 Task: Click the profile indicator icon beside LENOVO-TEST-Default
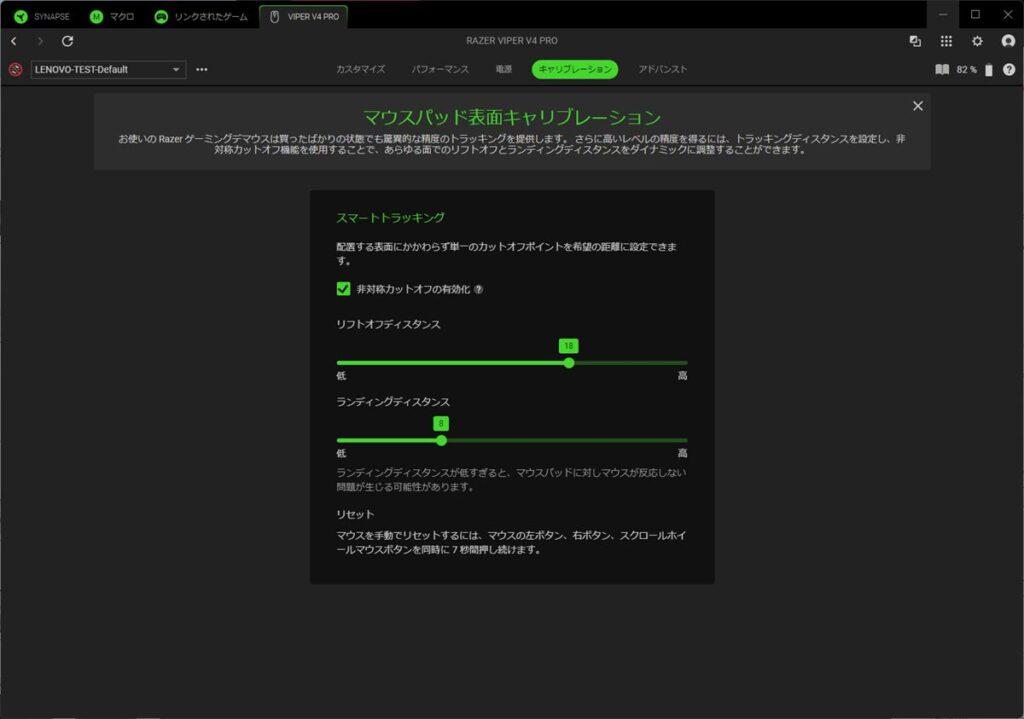click(x=15, y=70)
